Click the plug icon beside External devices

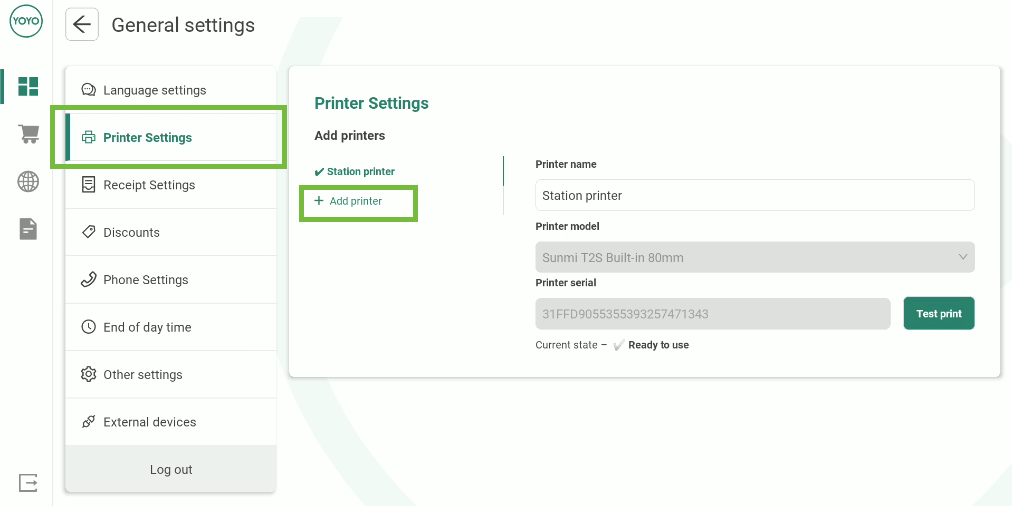(x=88, y=421)
